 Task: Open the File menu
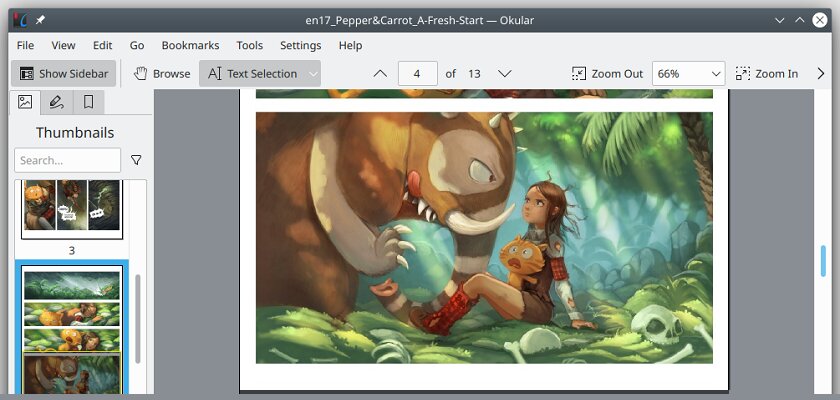25,46
